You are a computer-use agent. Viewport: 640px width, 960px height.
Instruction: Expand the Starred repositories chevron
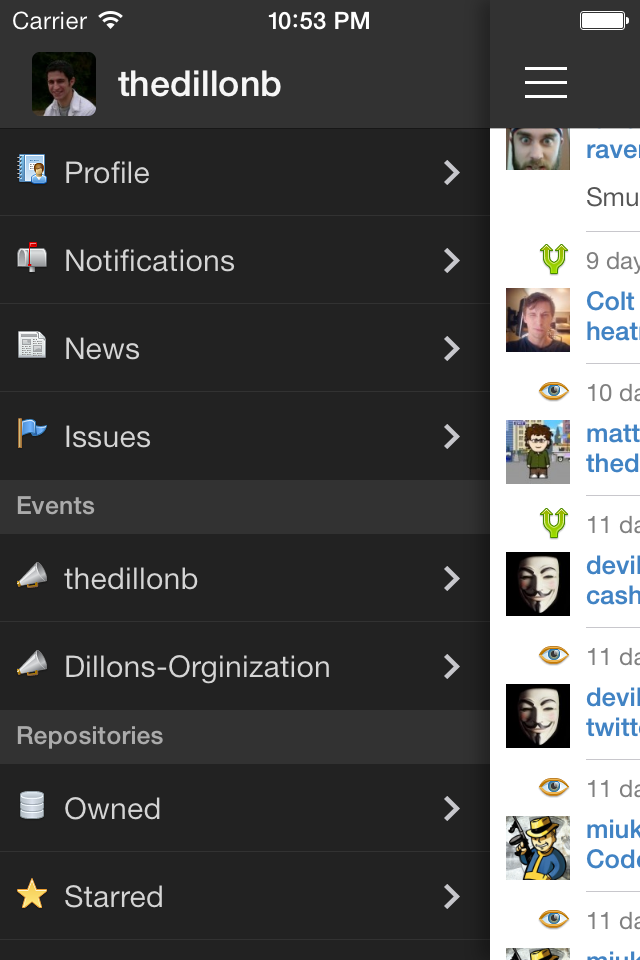(452, 896)
